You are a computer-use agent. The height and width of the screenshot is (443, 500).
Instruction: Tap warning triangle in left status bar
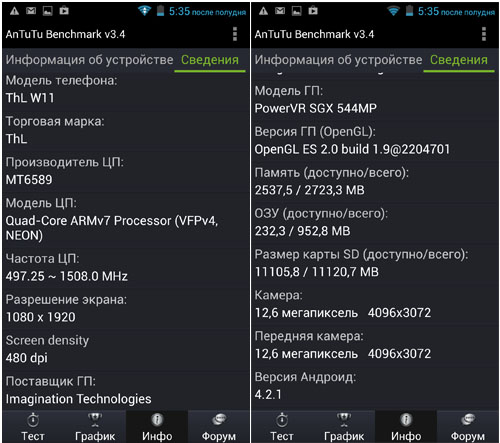click(x=14, y=11)
